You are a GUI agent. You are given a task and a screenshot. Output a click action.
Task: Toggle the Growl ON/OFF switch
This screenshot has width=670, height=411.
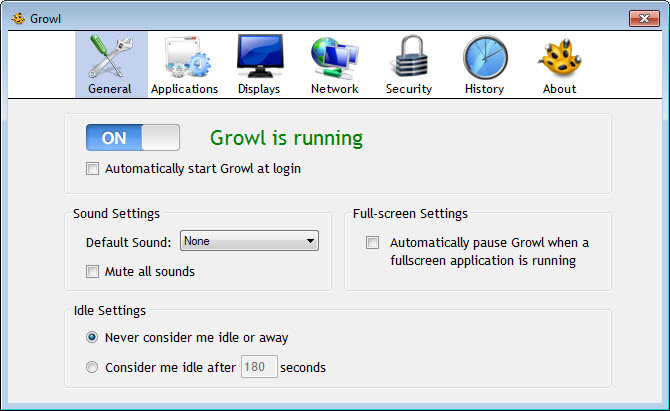tap(133, 138)
